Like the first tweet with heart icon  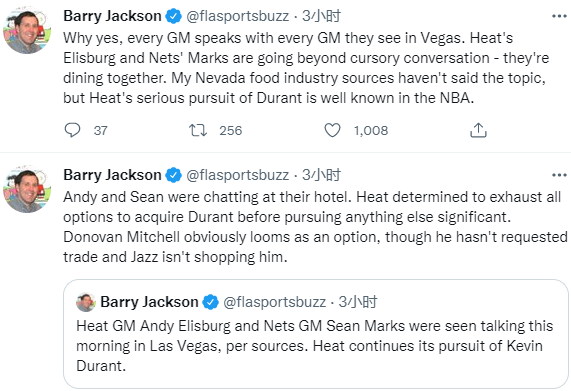[332, 130]
